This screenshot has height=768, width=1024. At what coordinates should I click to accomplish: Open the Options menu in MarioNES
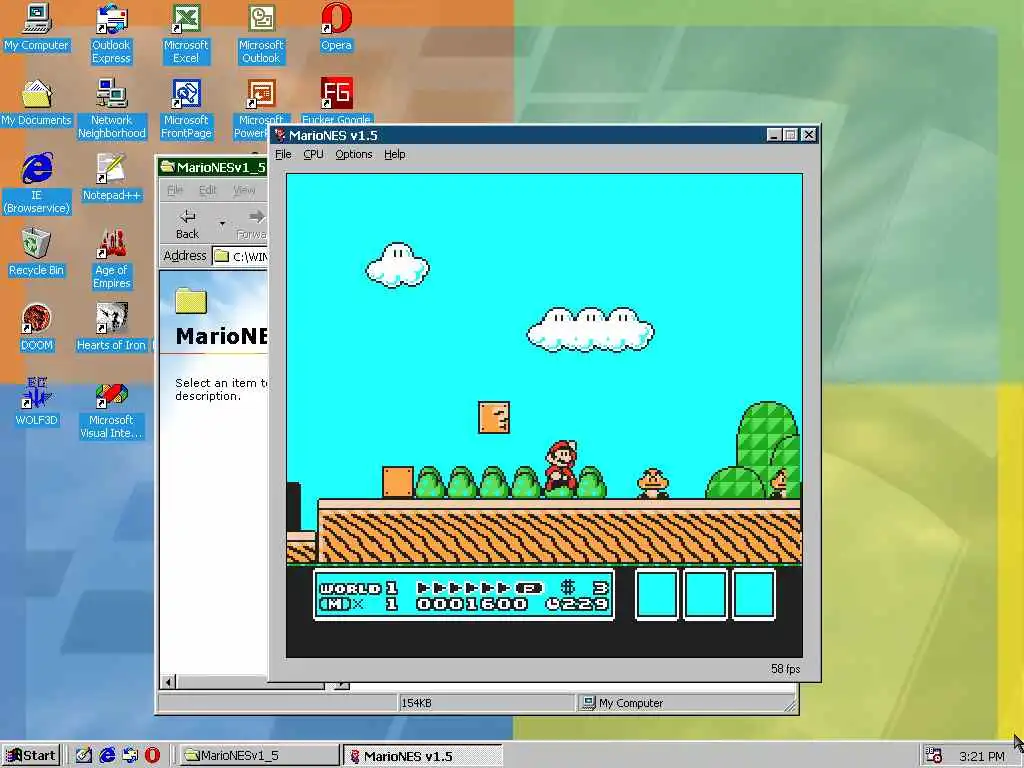tap(354, 155)
